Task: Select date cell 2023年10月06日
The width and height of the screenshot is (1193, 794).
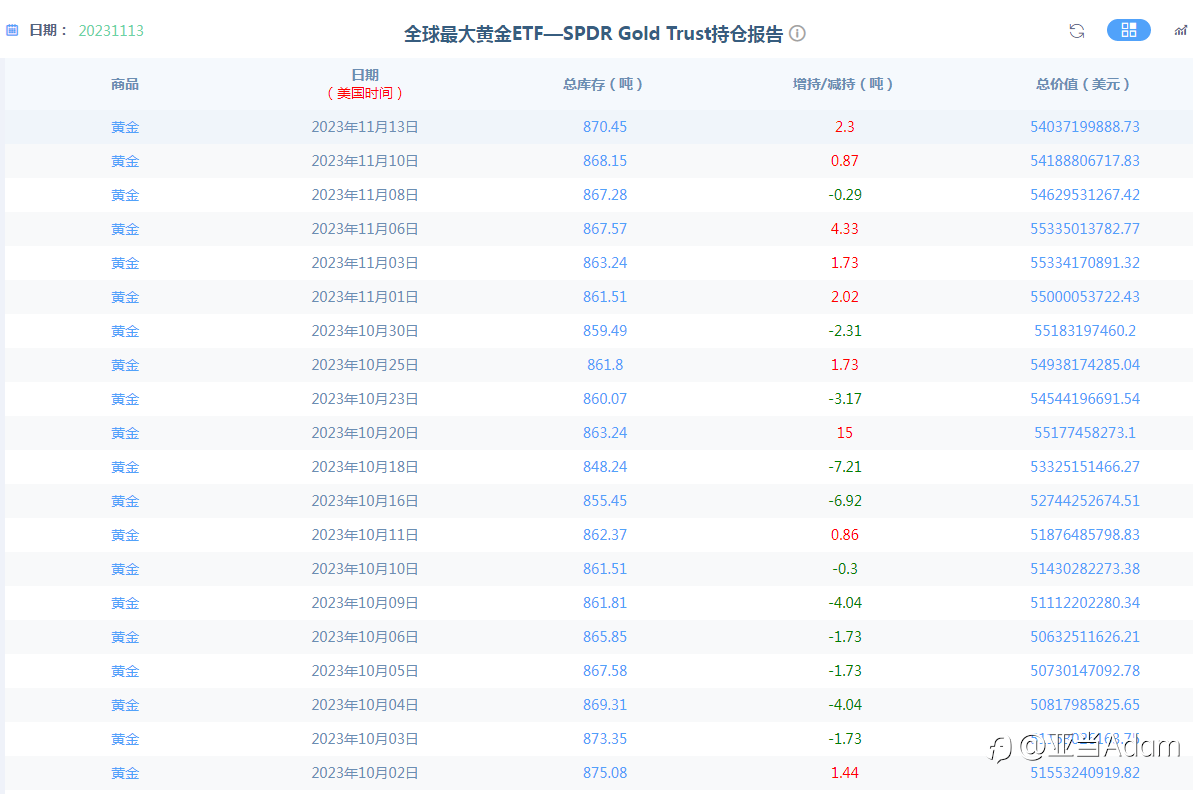Action: 364,637
